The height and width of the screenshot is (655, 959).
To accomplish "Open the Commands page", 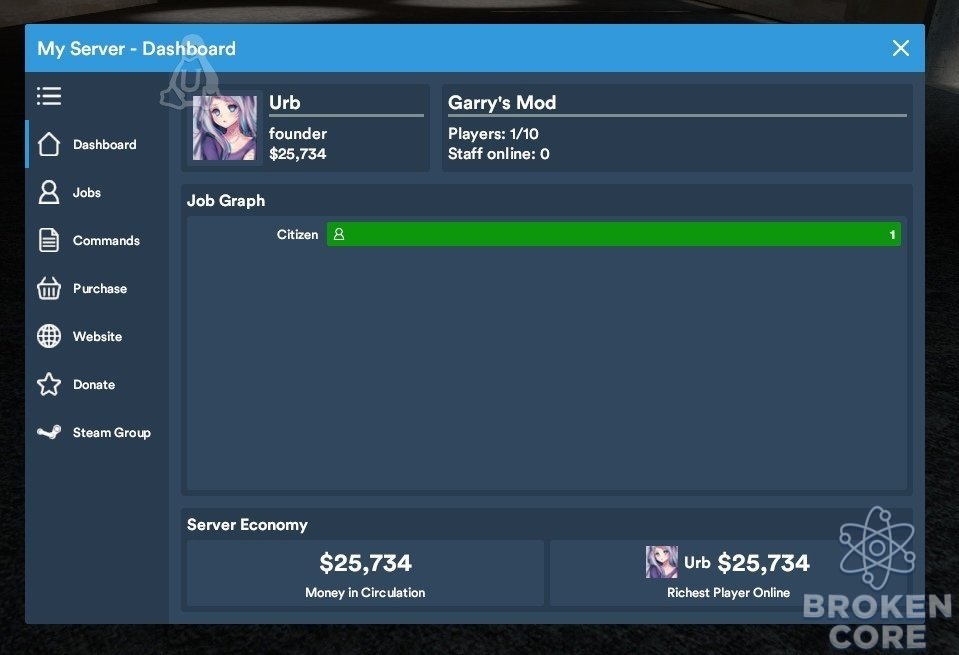I will (x=98, y=240).
